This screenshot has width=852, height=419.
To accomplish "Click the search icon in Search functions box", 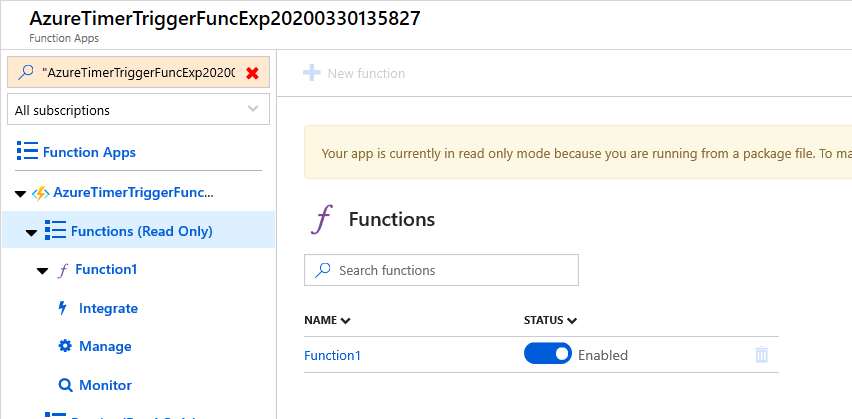I will coord(323,270).
